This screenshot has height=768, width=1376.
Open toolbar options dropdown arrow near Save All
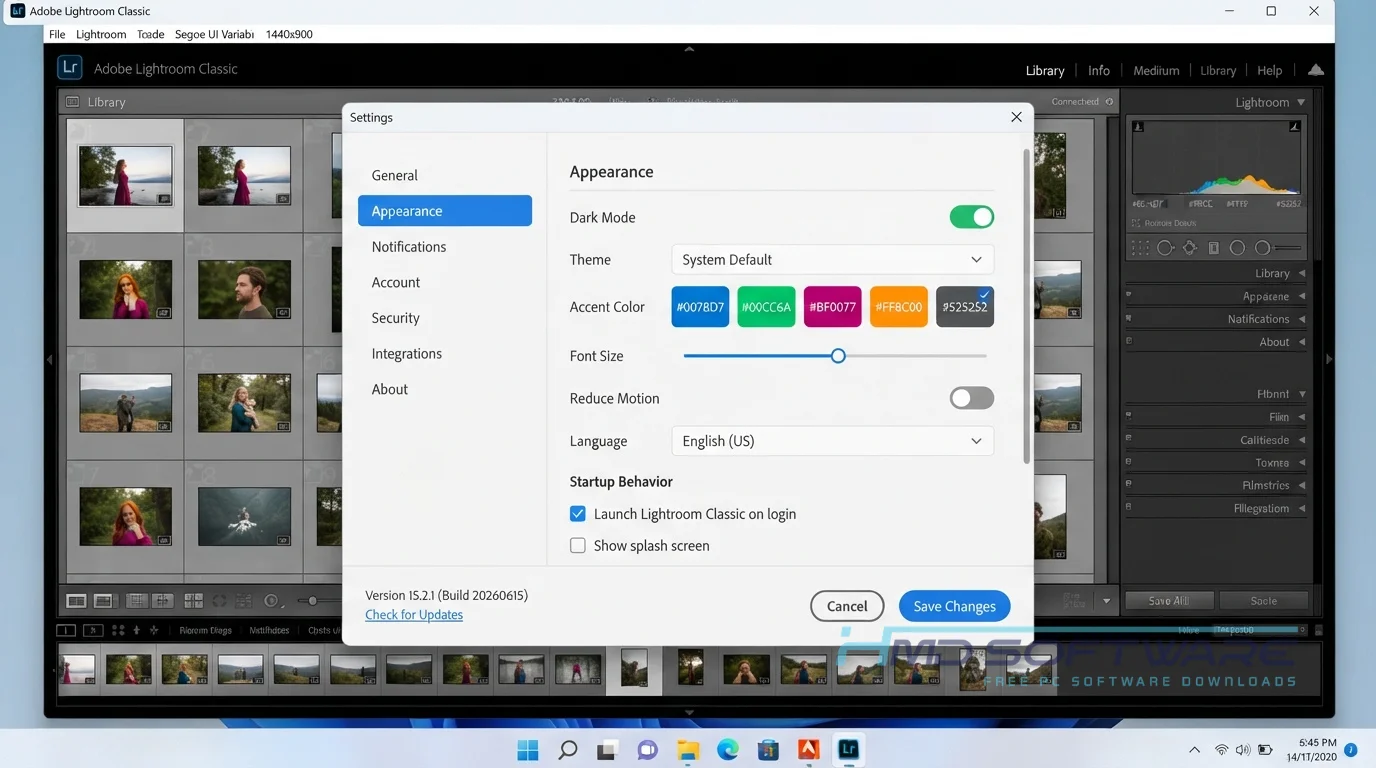pyautogui.click(x=1106, y=601)
